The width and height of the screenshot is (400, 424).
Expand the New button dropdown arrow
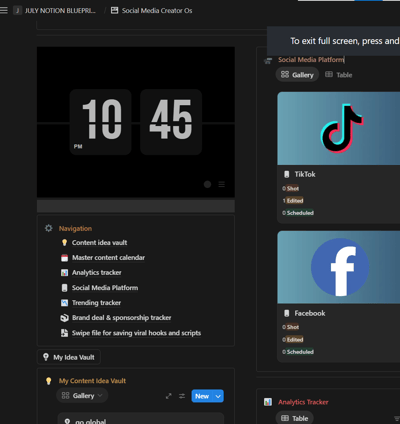[x=218, y=396]
